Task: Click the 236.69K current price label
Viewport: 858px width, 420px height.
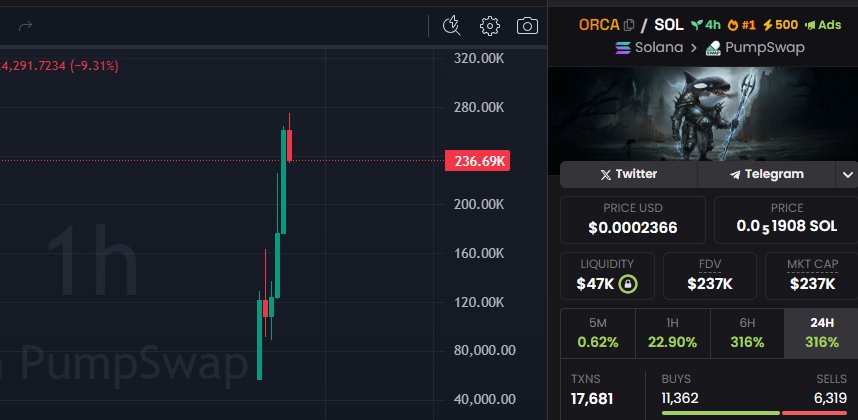Action: [x=477, y=161]
